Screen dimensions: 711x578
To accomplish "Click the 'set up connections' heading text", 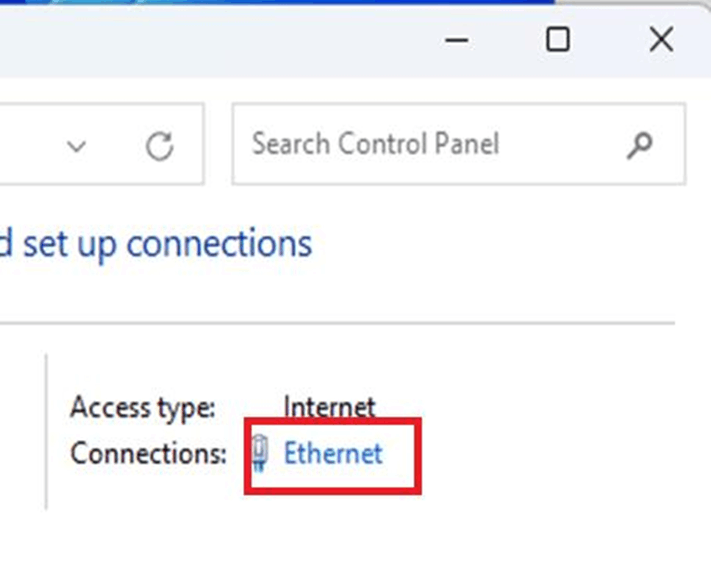I will [x=167, y=245].
